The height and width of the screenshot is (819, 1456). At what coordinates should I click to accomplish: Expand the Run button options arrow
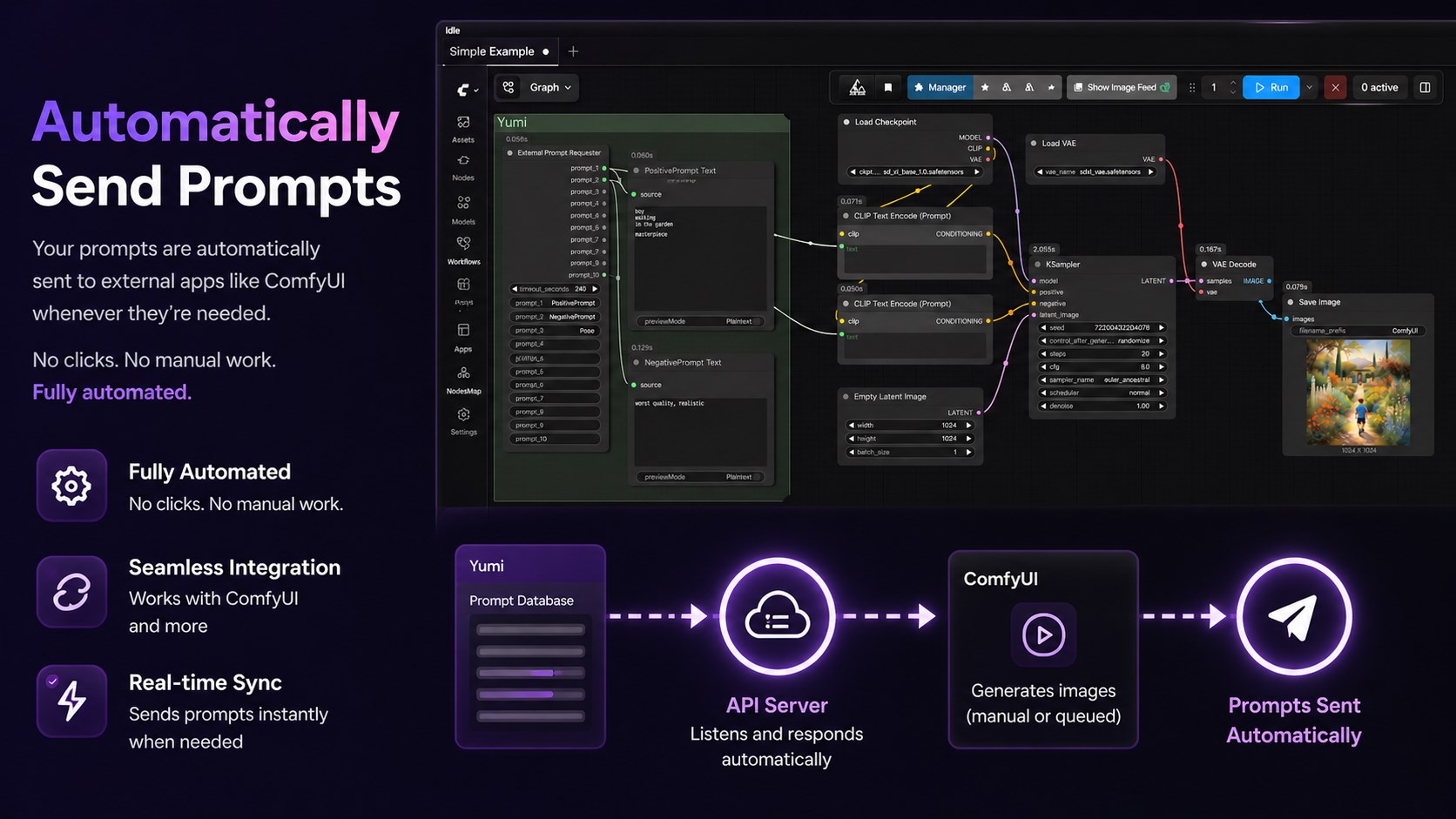[1309, 87]
